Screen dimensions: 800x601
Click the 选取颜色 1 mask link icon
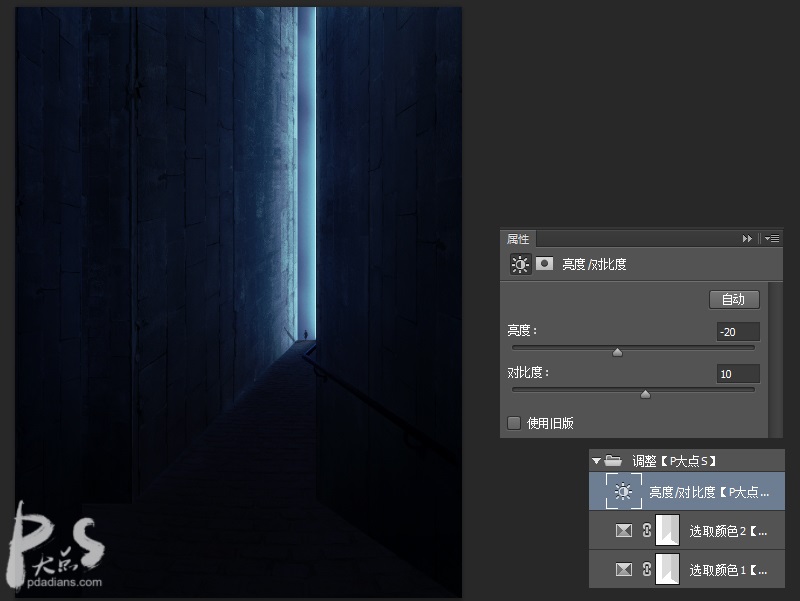pyautogui.click(x=646, y=569)
